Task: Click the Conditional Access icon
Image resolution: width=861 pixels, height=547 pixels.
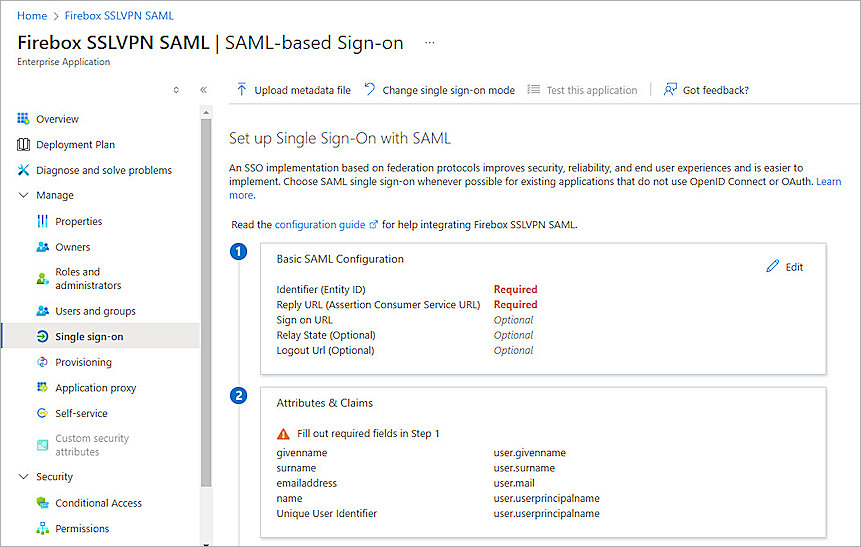Action: point(42,503)
